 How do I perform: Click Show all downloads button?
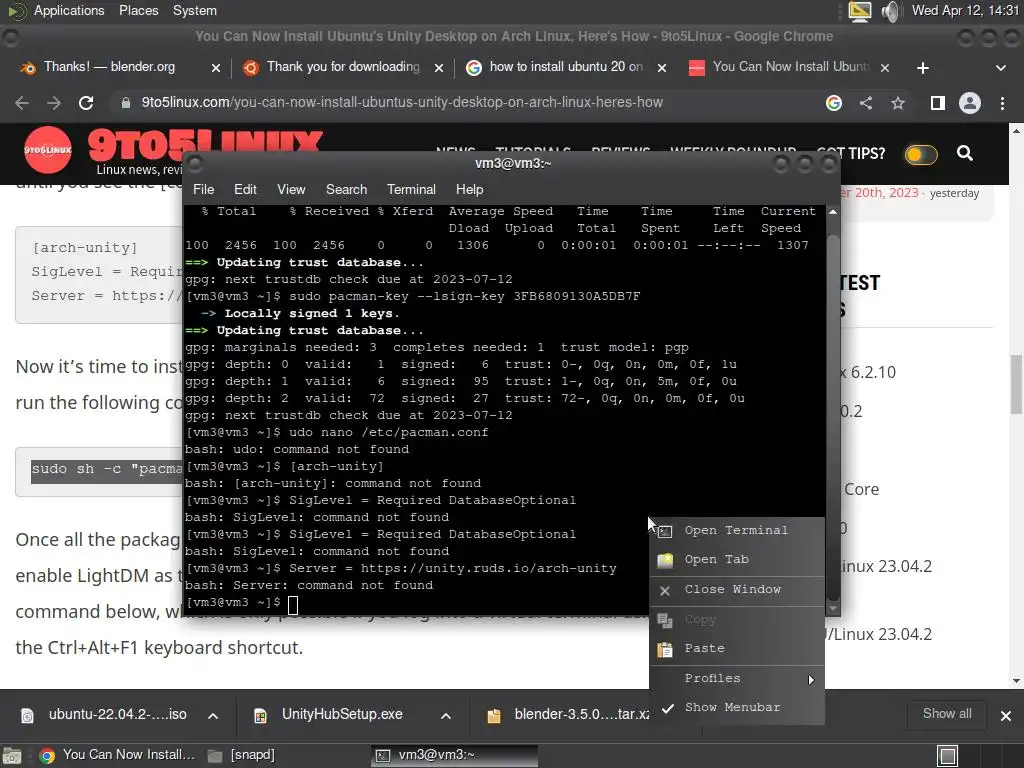(946, 714)
